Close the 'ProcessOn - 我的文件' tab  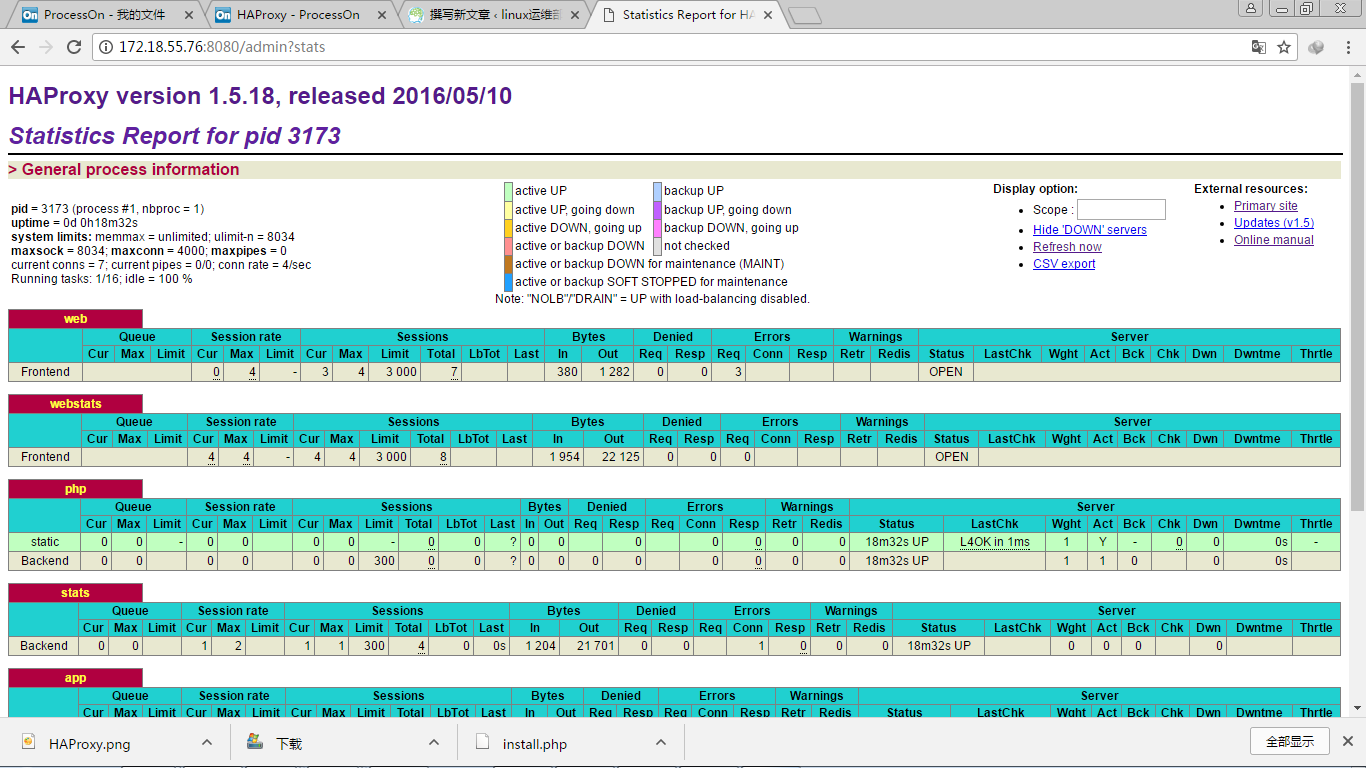coord(189,15)
